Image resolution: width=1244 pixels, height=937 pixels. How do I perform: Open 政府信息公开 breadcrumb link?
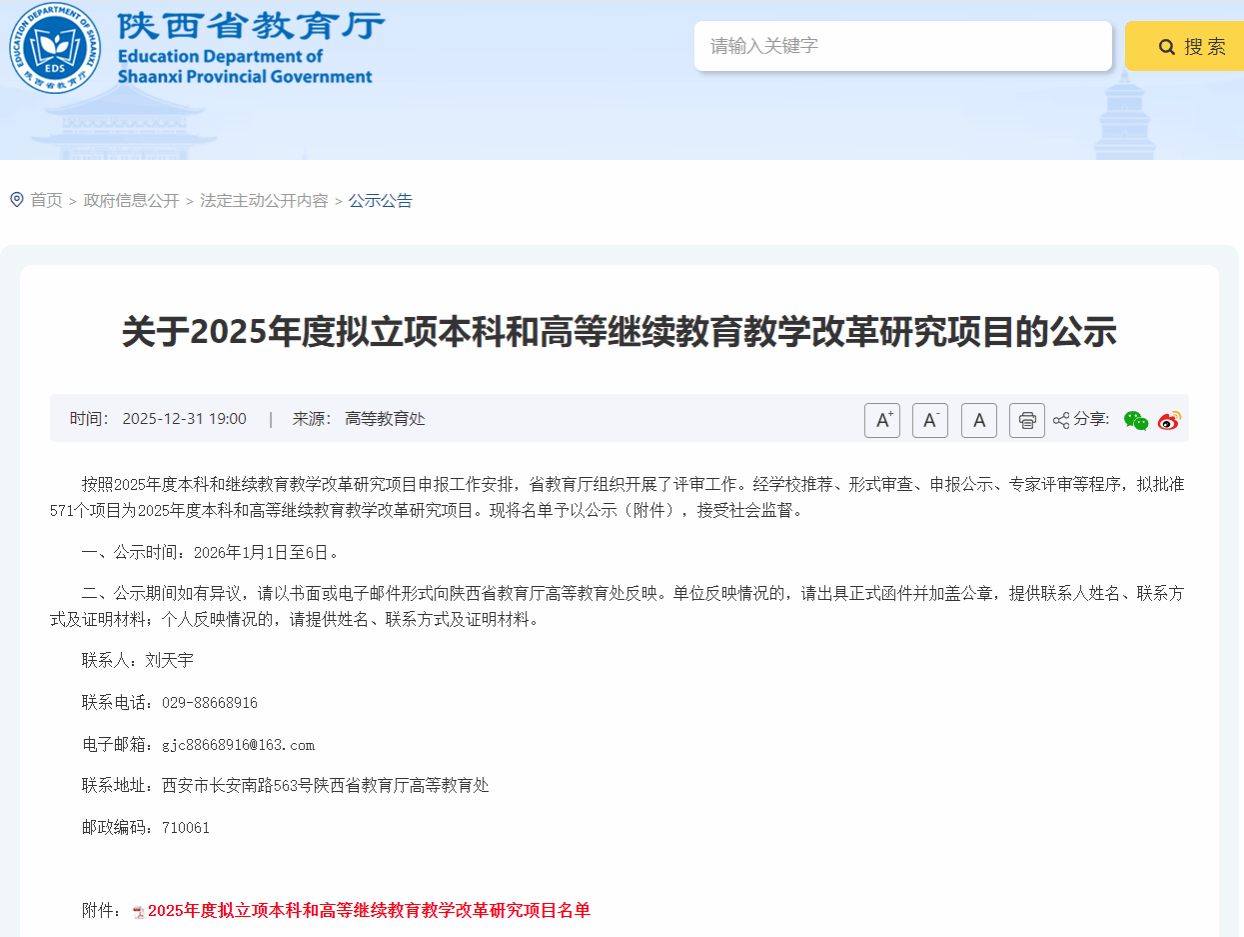(131, 200)
